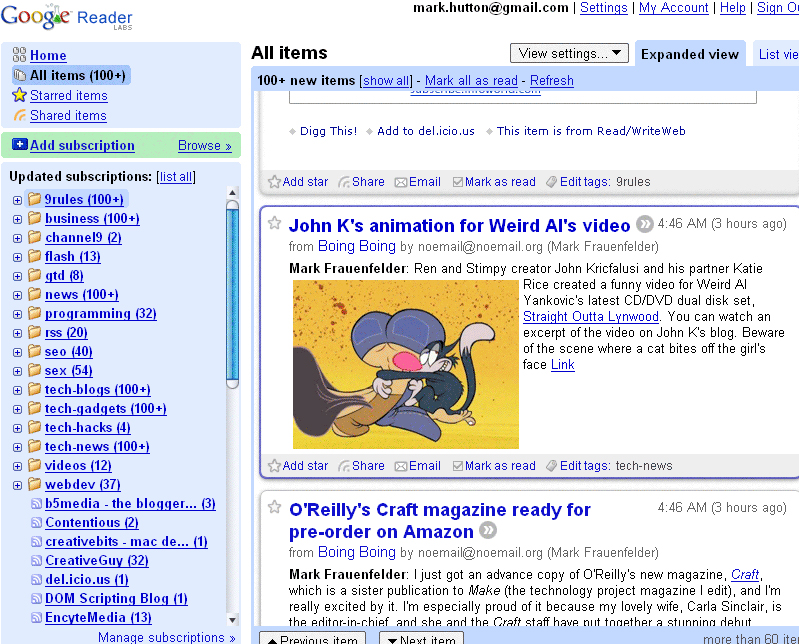Click the Google Reader Labs logo
The image size is (799, 644).
(67, 17)
